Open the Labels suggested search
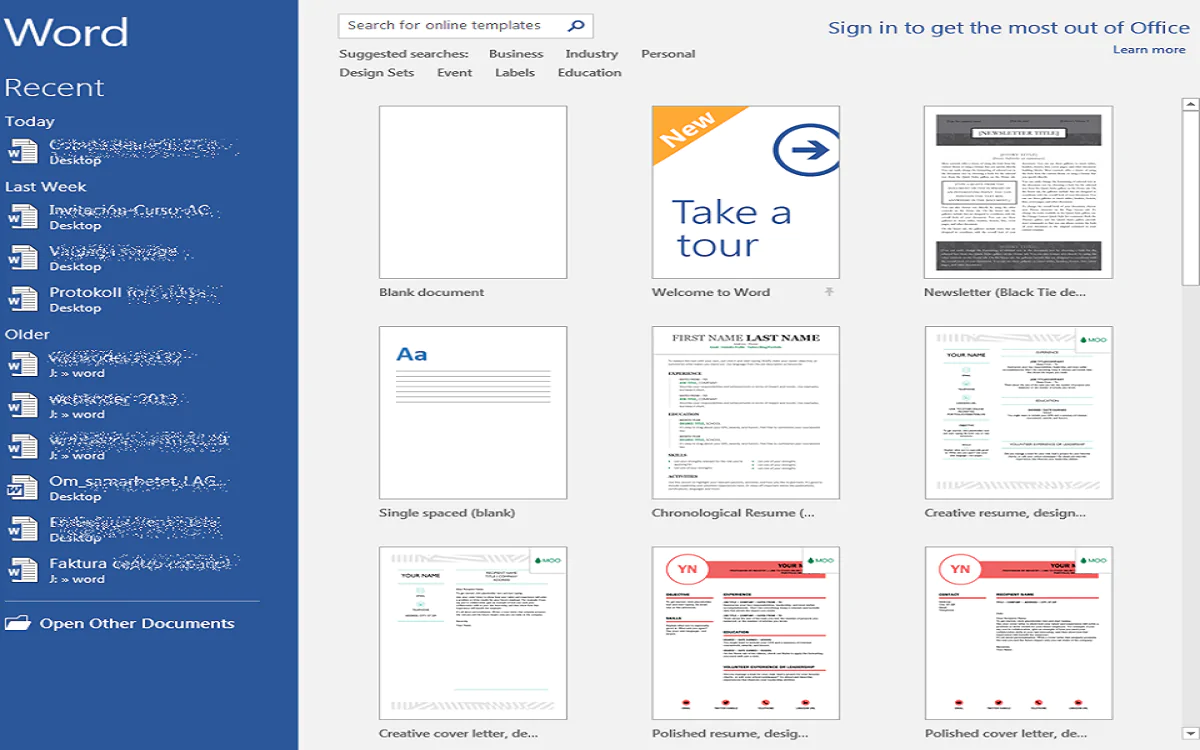This screenshot has height=750, width=1200. coord(515,73)
